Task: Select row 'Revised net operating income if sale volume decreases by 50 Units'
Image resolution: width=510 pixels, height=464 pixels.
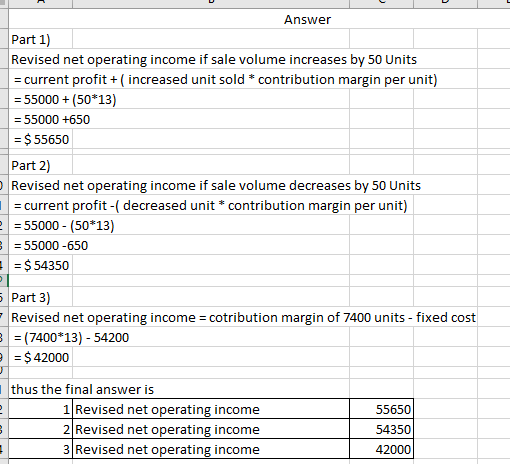Action: (x=216, y=185)
